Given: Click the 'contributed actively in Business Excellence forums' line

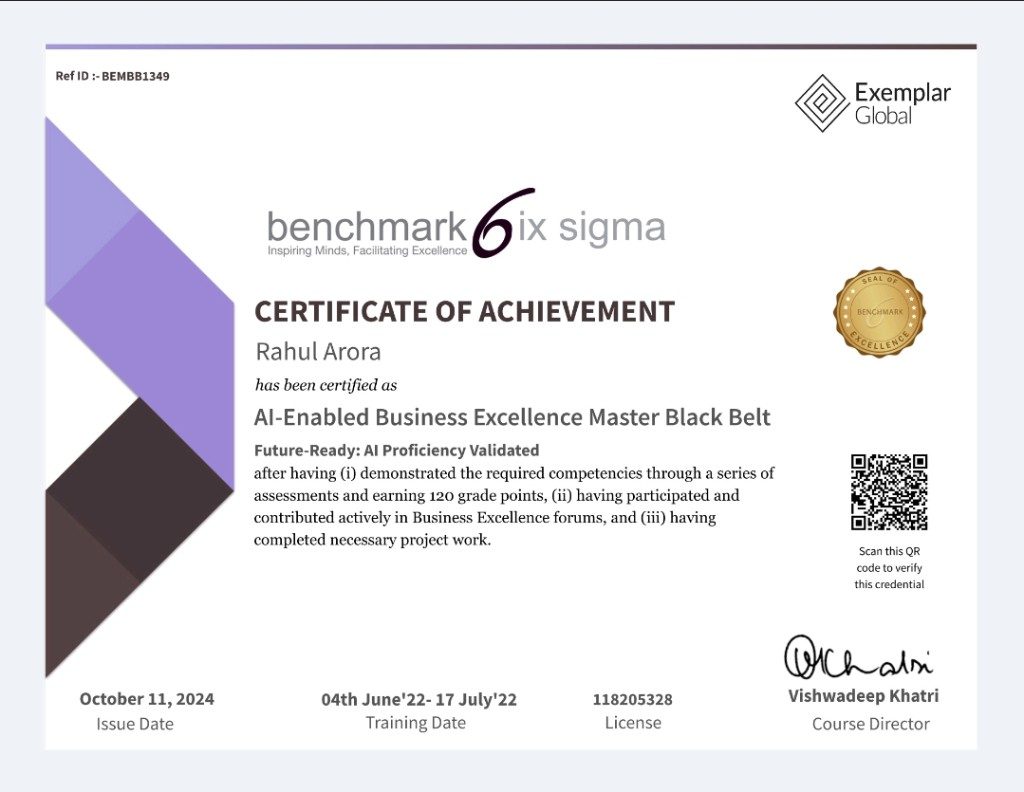Looking at the screenshot, I should tap(485, 518).
